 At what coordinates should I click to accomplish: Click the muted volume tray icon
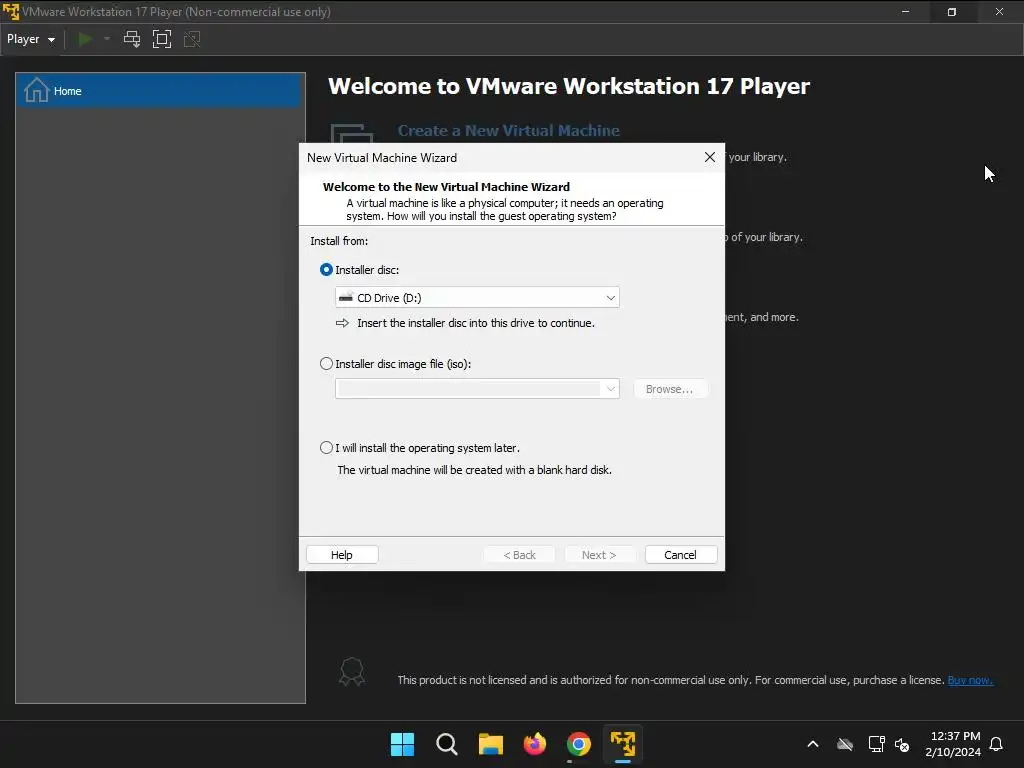click(x=903, y=744)
